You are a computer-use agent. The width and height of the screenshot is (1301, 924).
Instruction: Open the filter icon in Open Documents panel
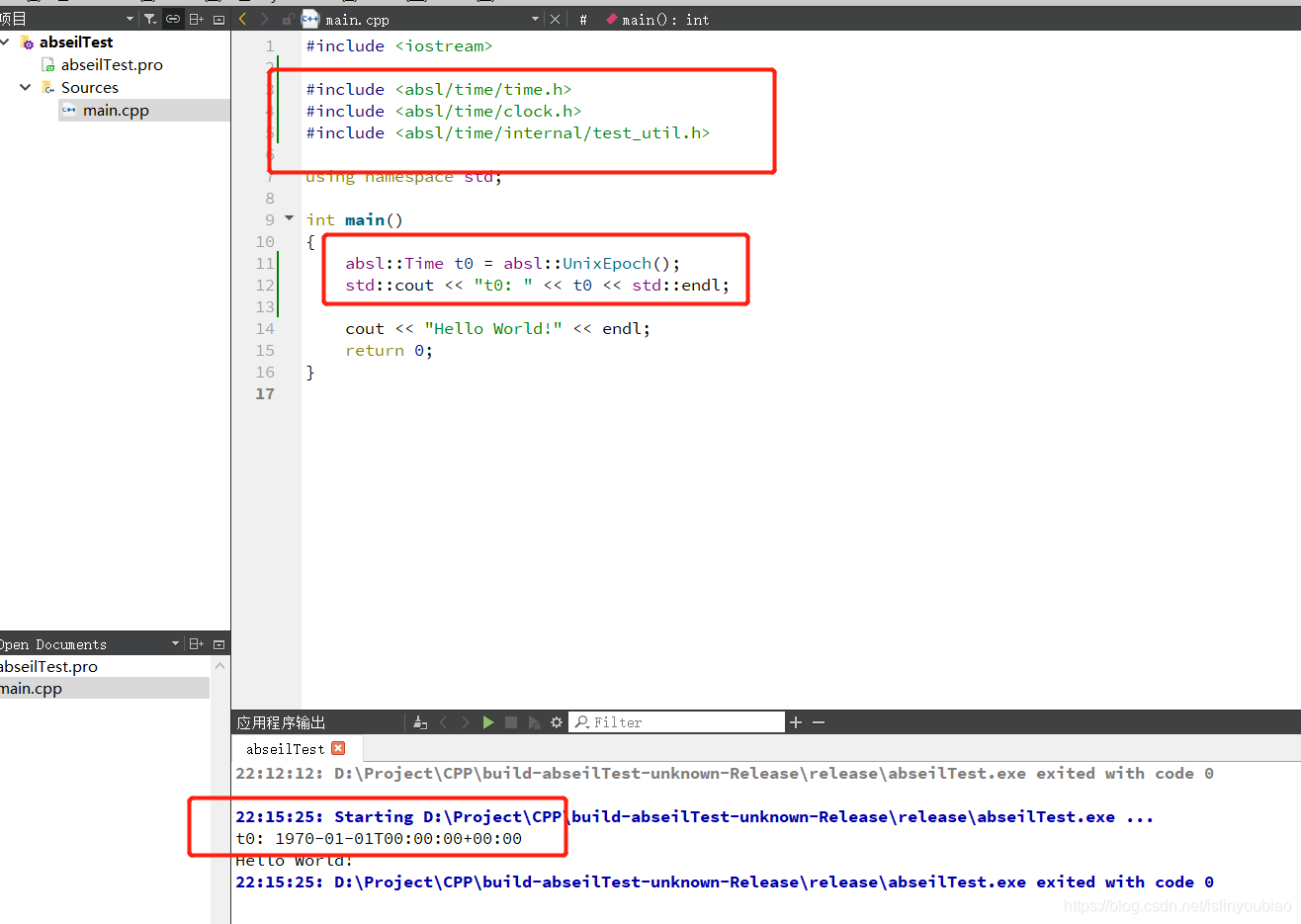(176, 643)
